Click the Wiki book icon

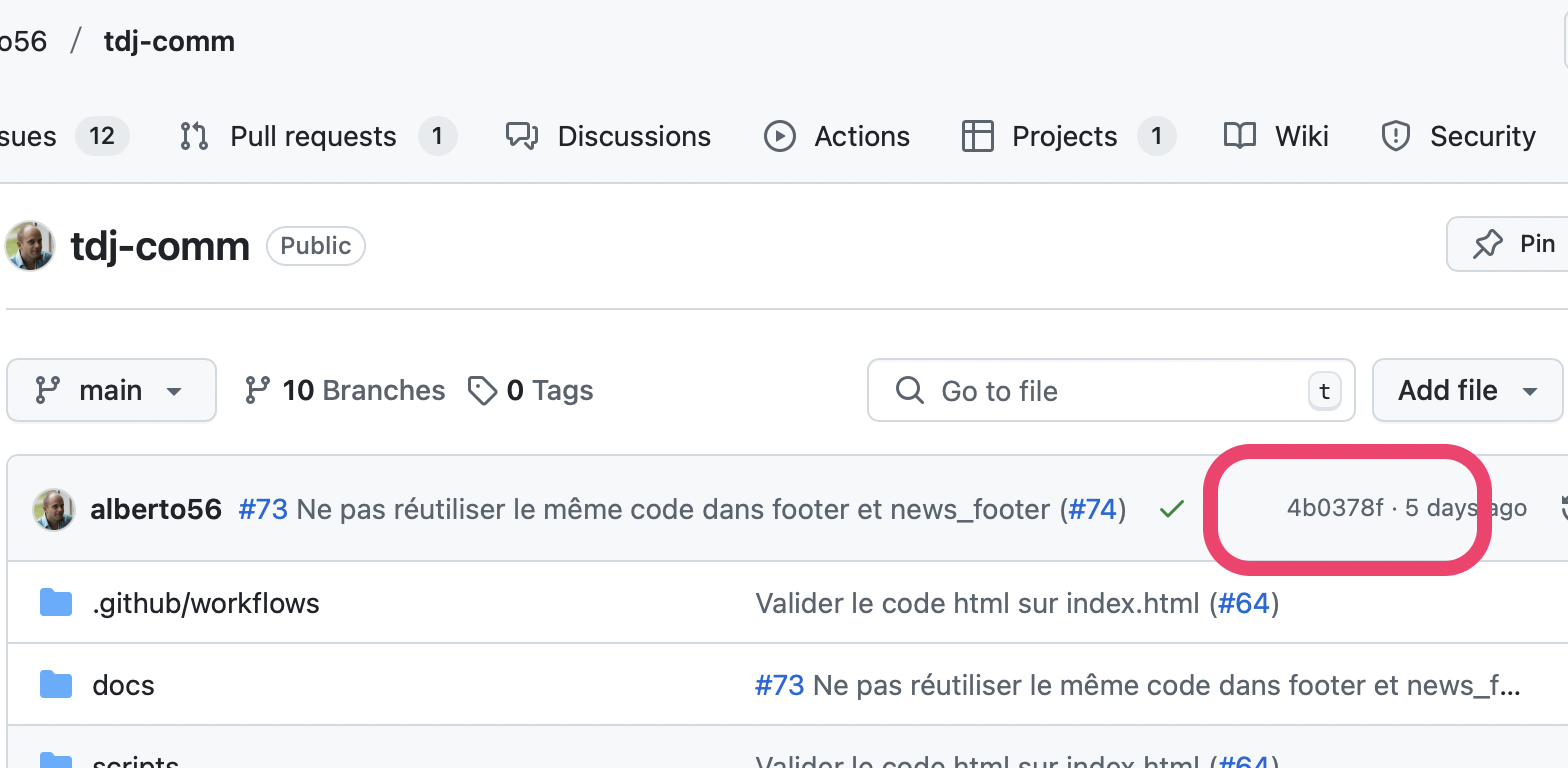point(1240,136)
